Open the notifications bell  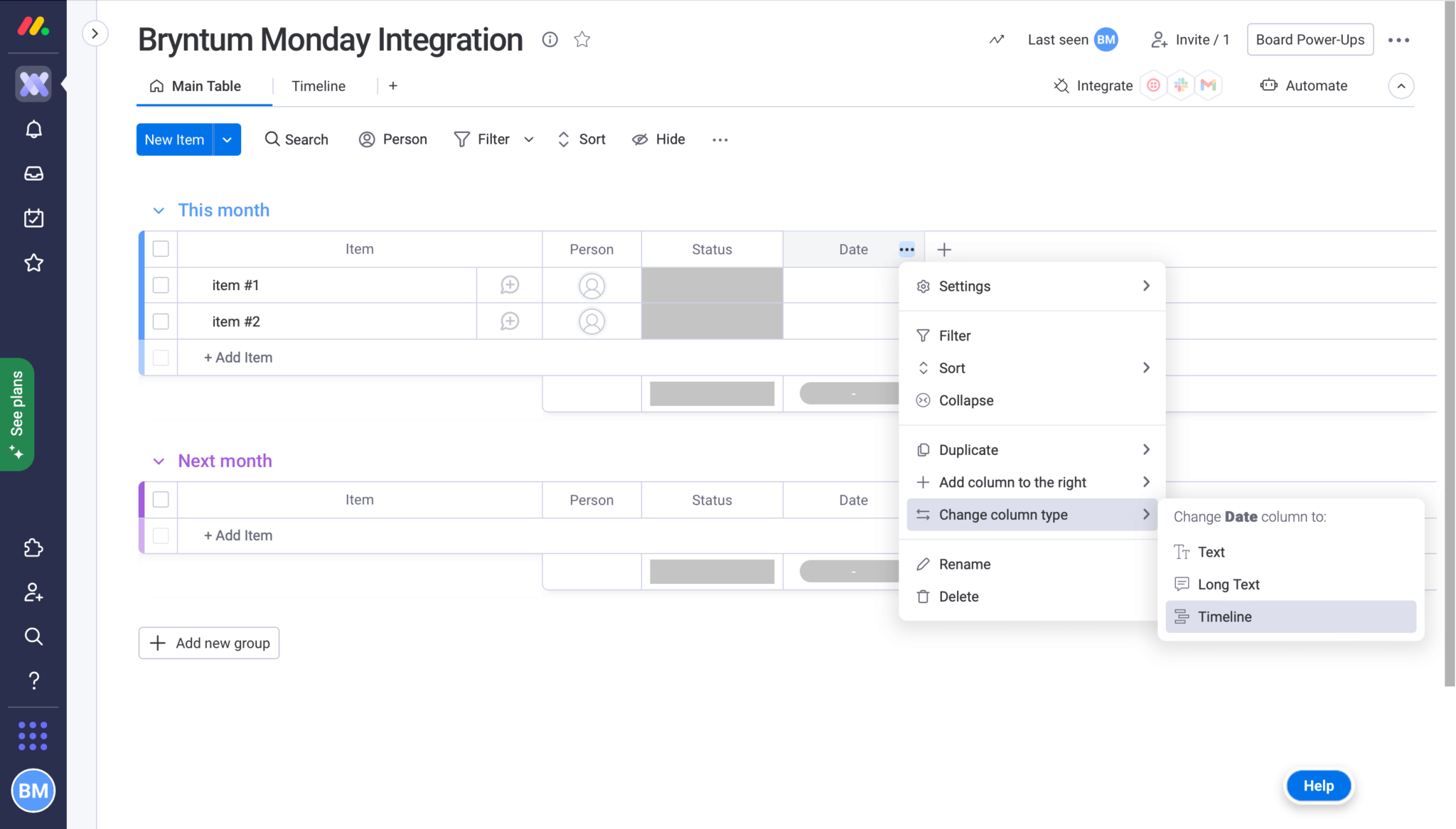(x=33, y=129)
